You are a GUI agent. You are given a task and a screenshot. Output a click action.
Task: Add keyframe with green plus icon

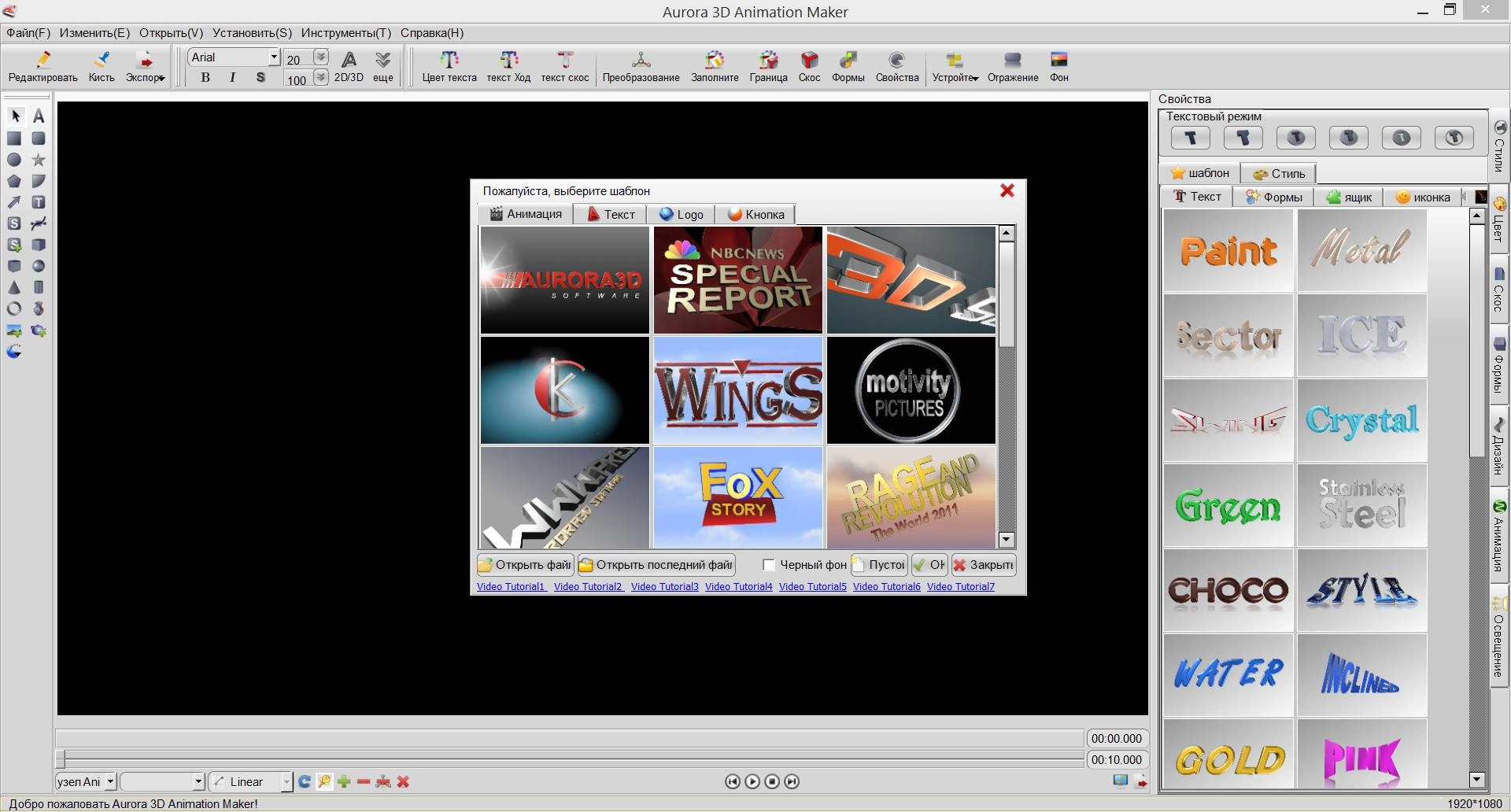click(x=344, y=781)
